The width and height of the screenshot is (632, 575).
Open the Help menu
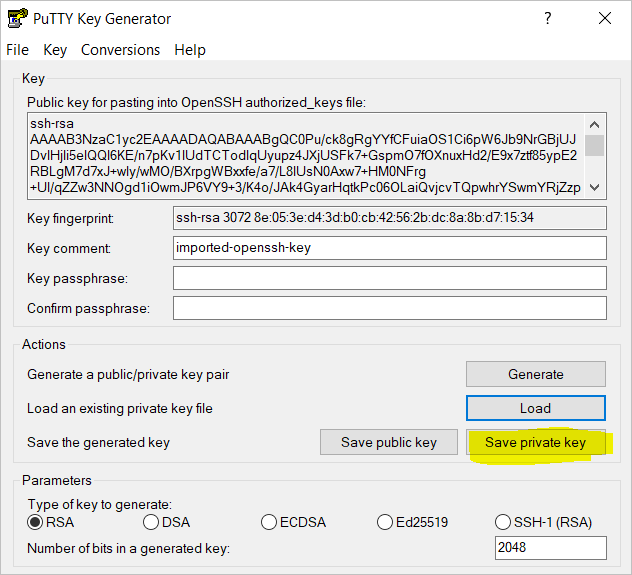(190, 50)
